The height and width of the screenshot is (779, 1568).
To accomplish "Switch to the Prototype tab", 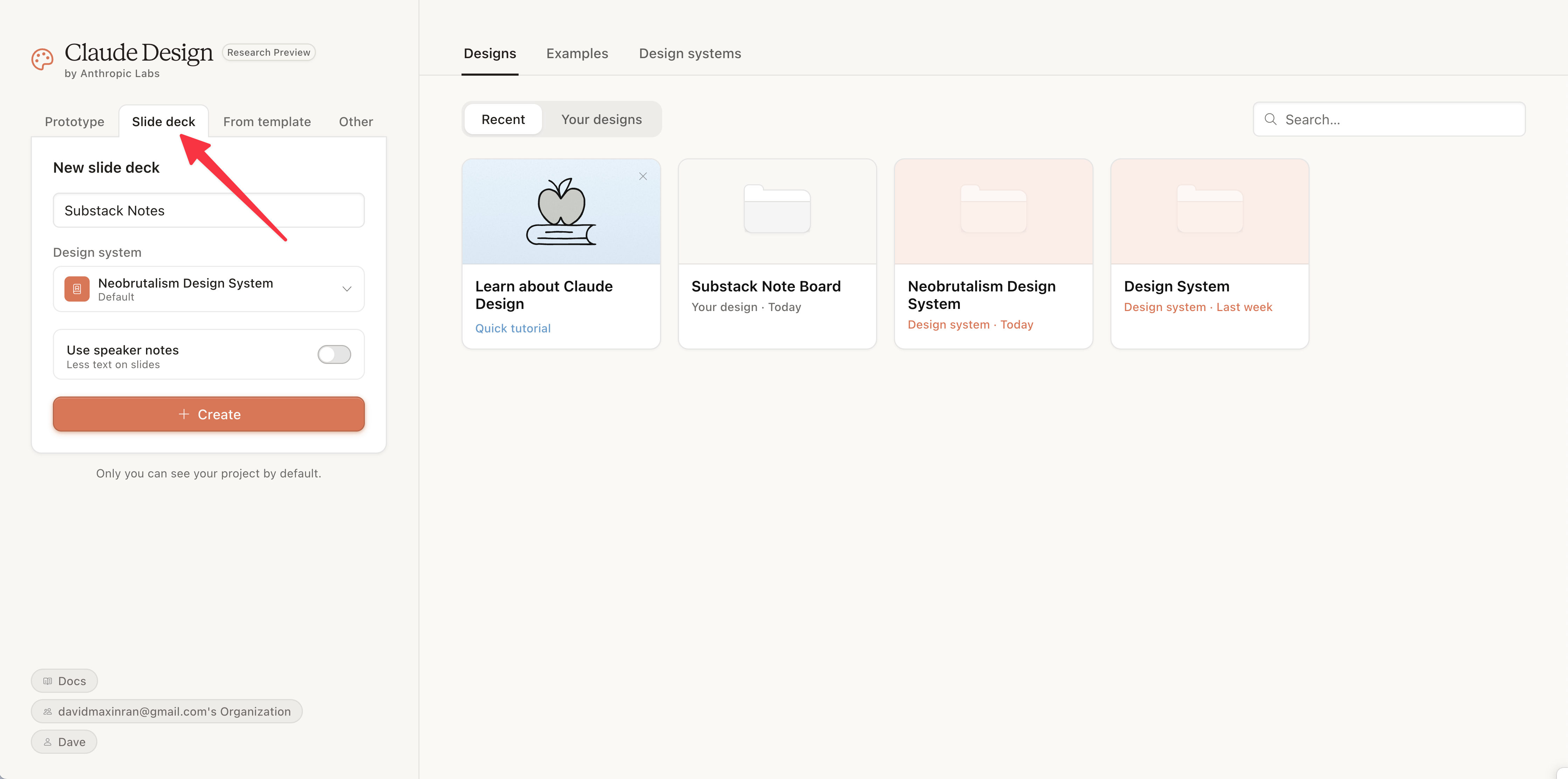I will tap(74, 122).
